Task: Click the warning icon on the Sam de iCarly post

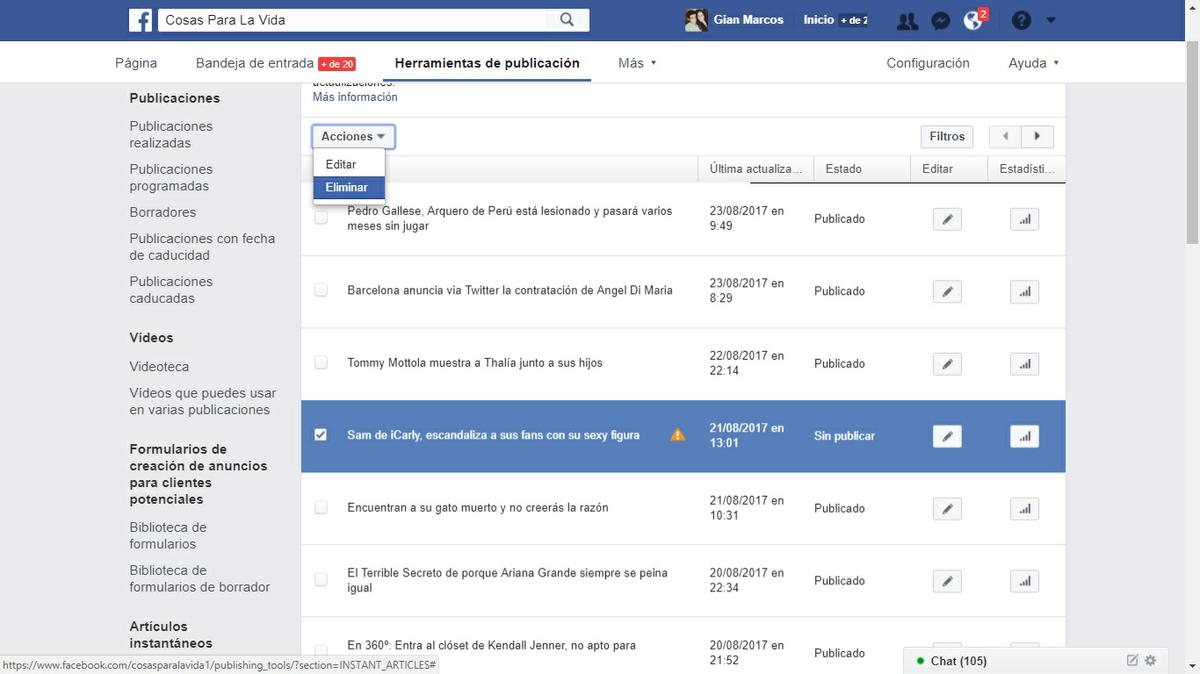Action: pos(677,434)
